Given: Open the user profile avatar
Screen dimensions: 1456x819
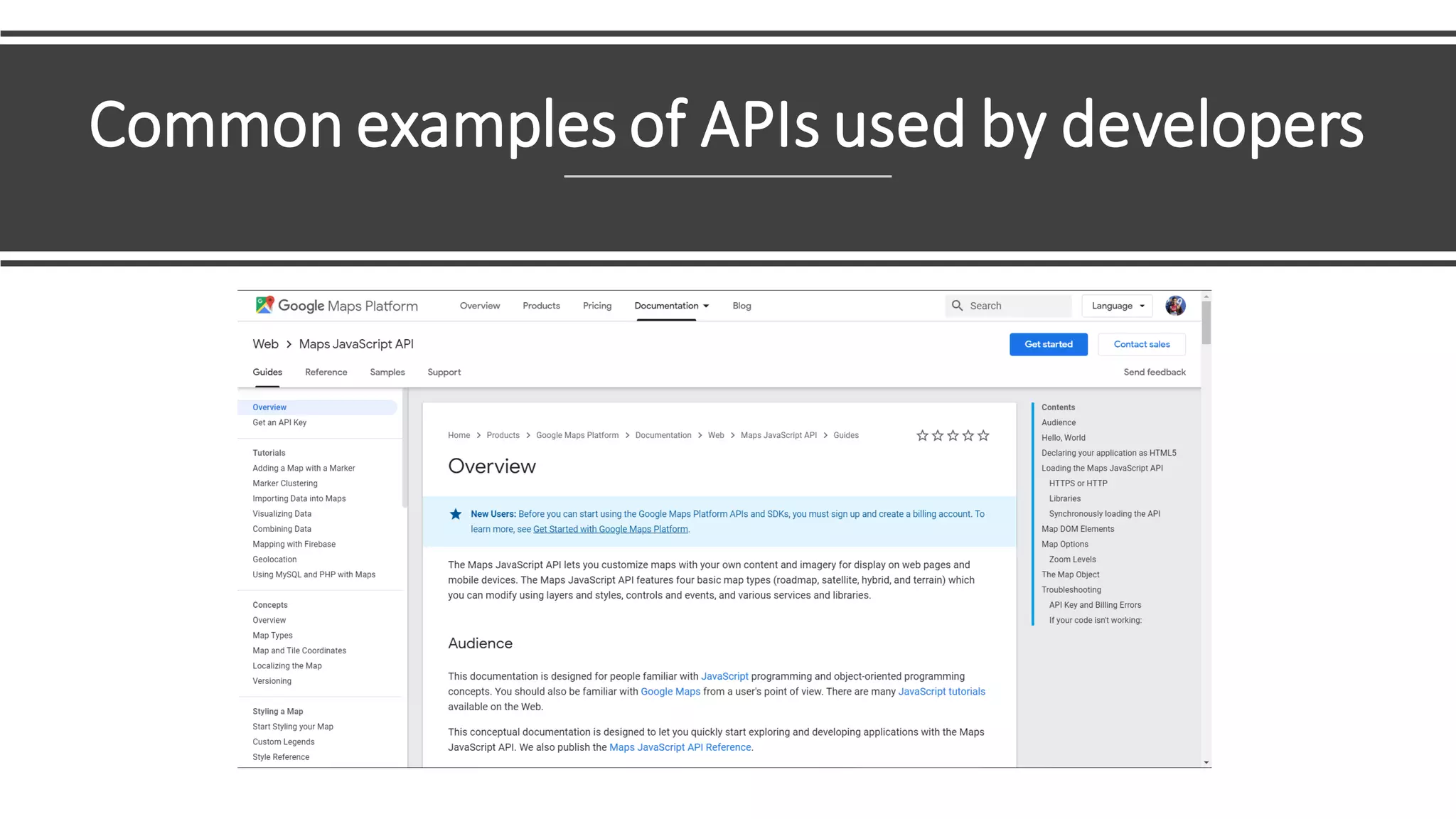Looking at the screenshot, I should [1175, 306].
